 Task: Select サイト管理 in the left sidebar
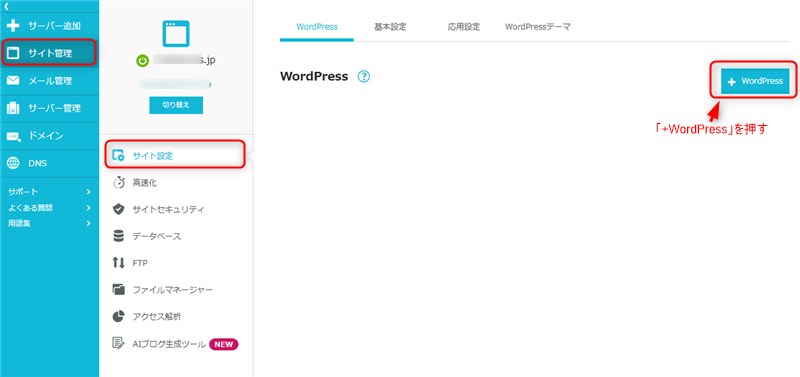click(x=49, y=53)
